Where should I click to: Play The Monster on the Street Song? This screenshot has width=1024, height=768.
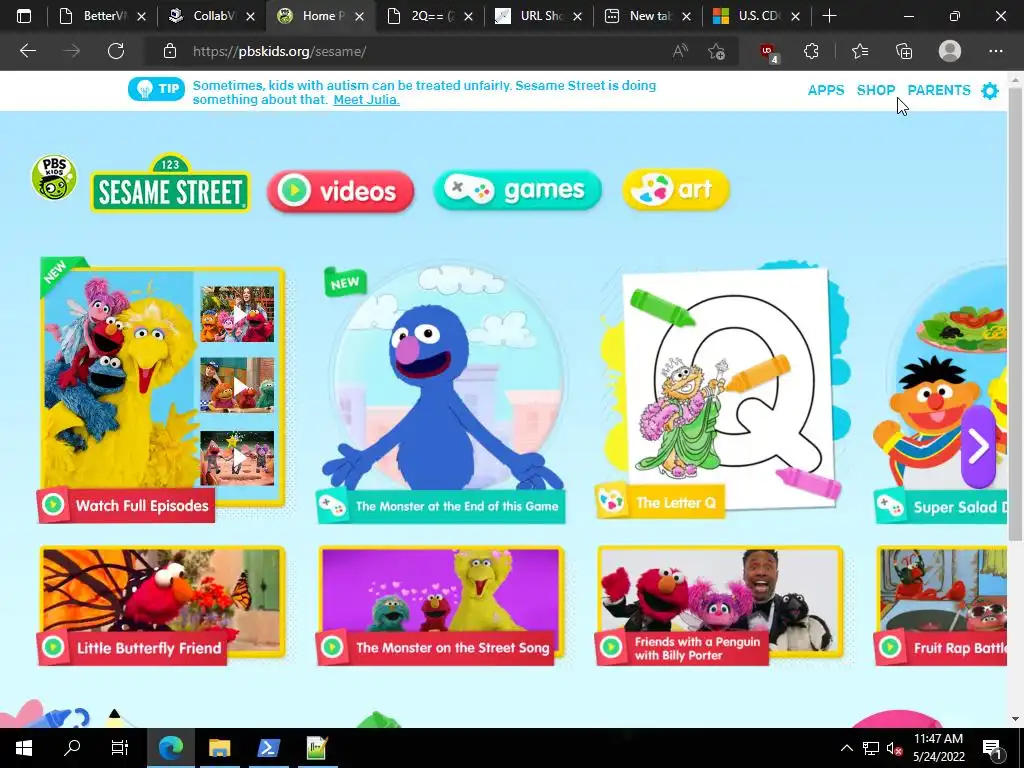tap(441, 605)
